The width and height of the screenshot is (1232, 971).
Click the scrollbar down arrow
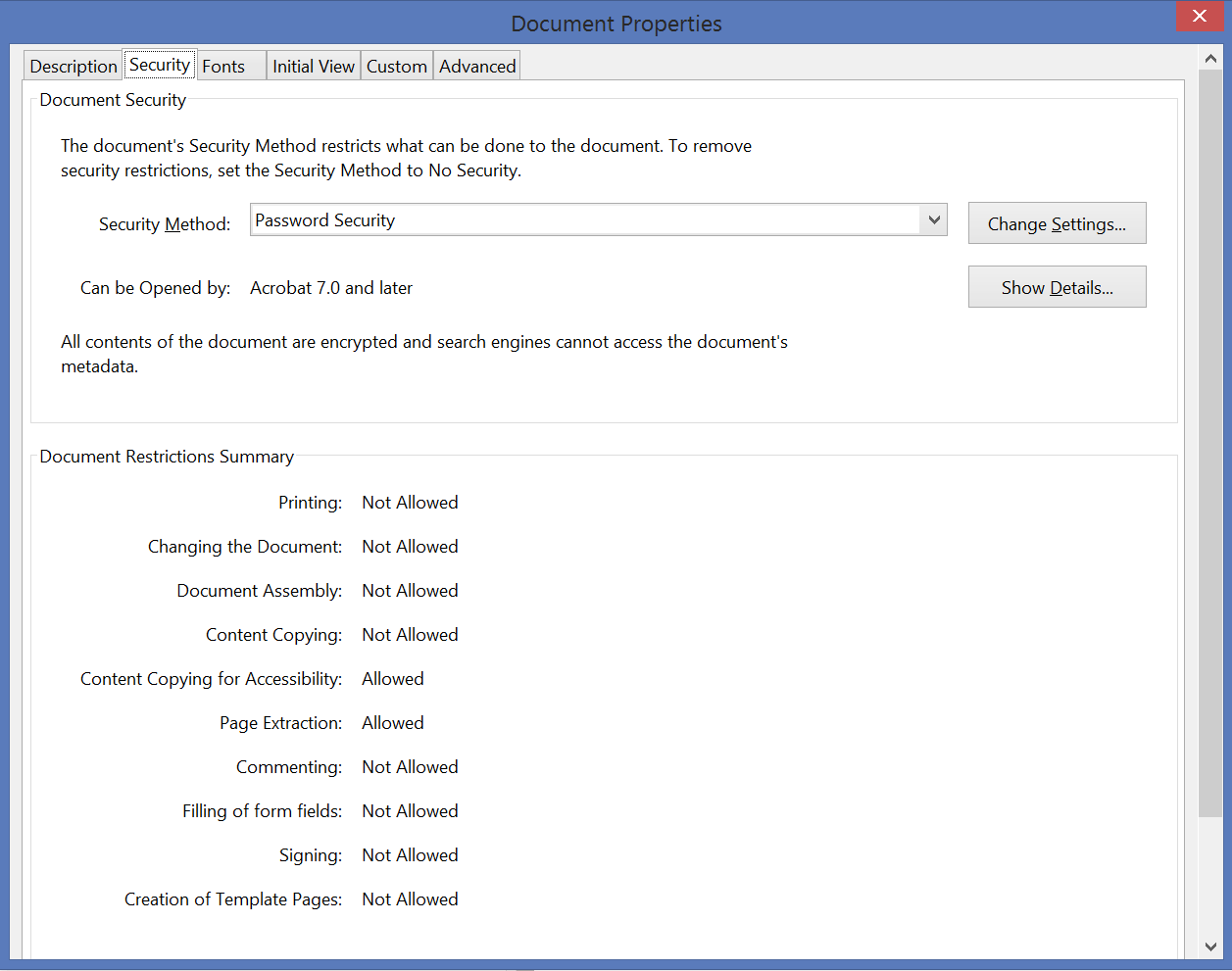tap(1211, 948)
